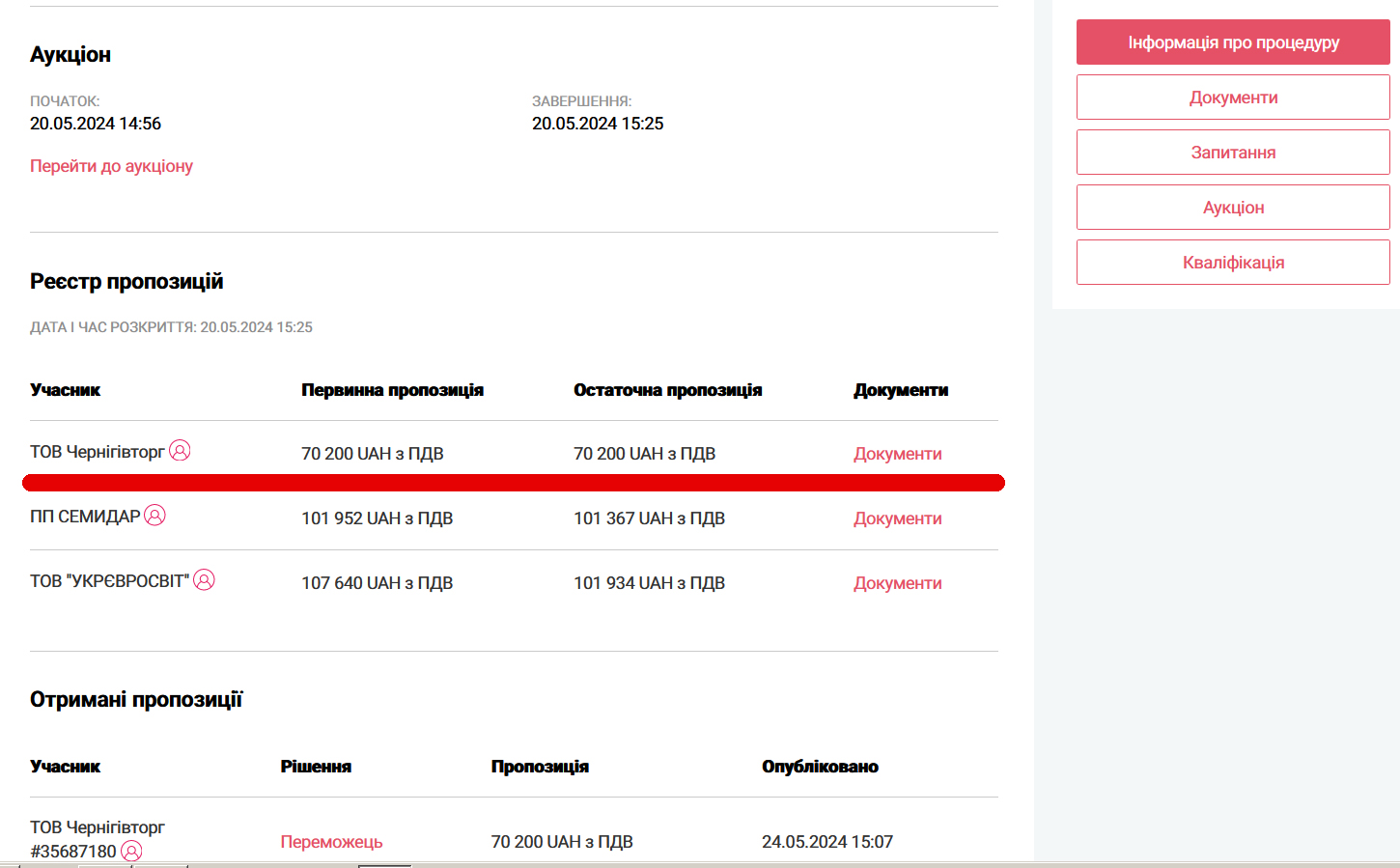Viewport: 1400px width, 868px height.
Task: Open profile icon next to ТОВ Чернігівторг in registry
Action: [180, 451]
